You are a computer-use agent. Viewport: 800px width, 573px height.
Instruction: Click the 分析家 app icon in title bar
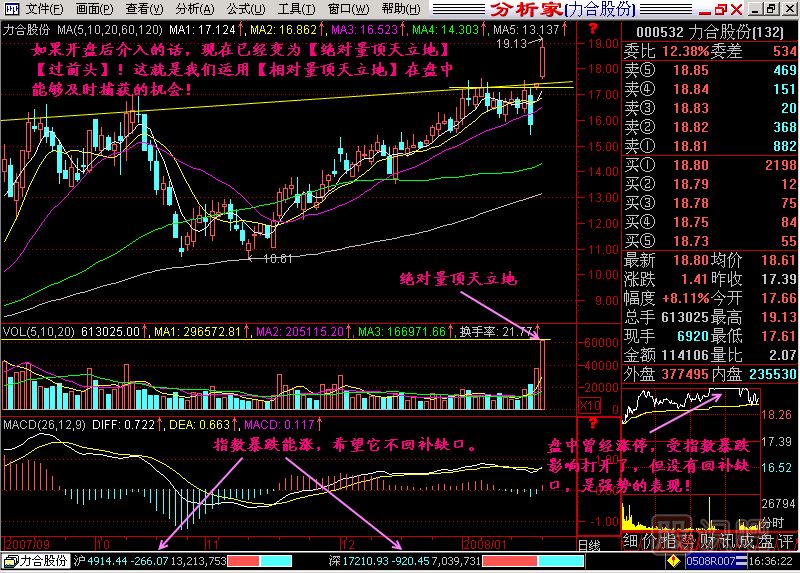[x=9, y=9]
